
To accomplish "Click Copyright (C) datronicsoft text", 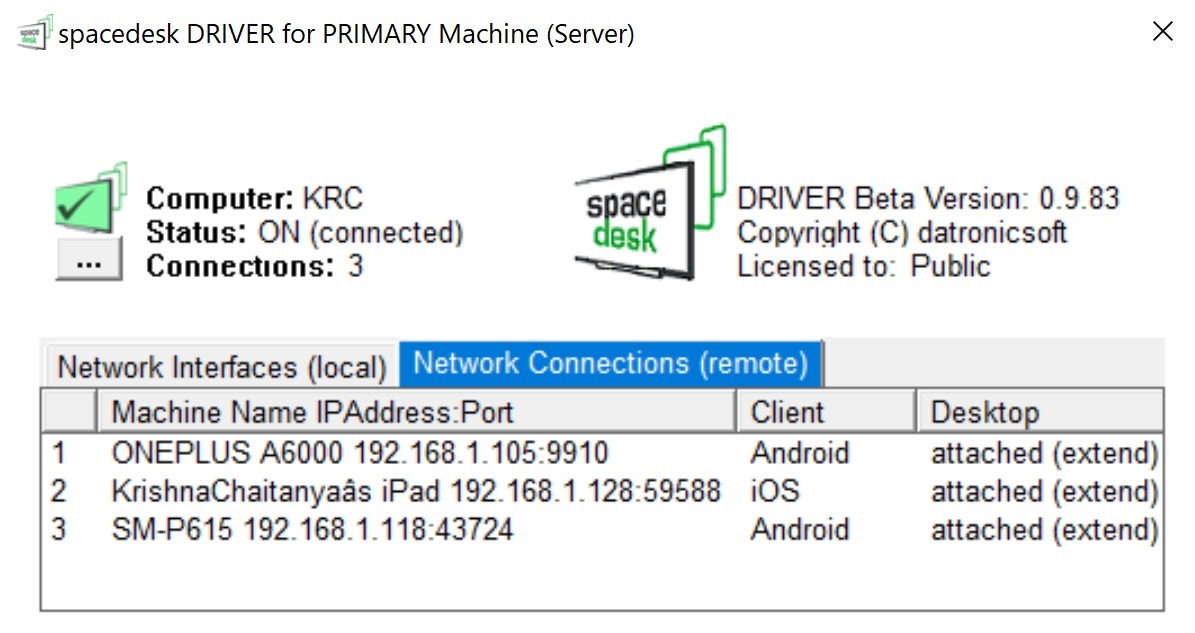I will (902, 232).
